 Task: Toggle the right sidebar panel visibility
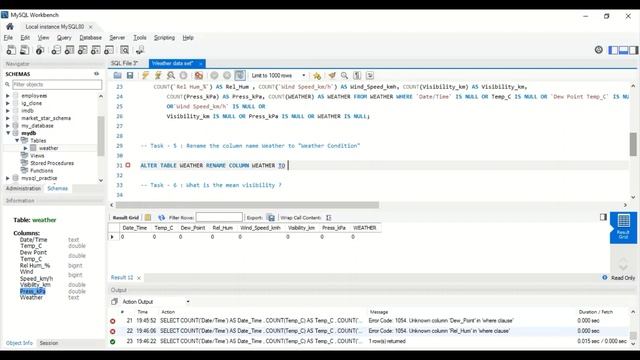coord(633,50)
